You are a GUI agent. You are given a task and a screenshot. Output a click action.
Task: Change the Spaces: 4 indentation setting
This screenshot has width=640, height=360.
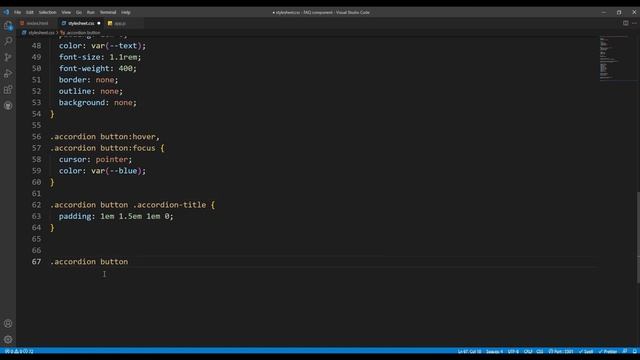click(494, 351)
